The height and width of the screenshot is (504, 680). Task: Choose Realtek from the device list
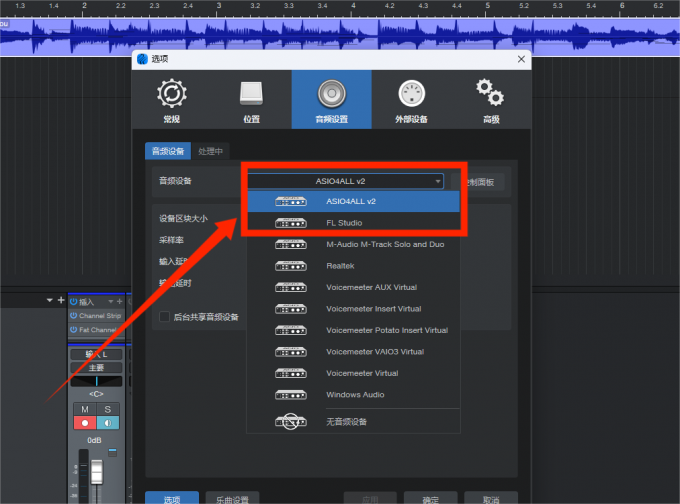[340, 266]
